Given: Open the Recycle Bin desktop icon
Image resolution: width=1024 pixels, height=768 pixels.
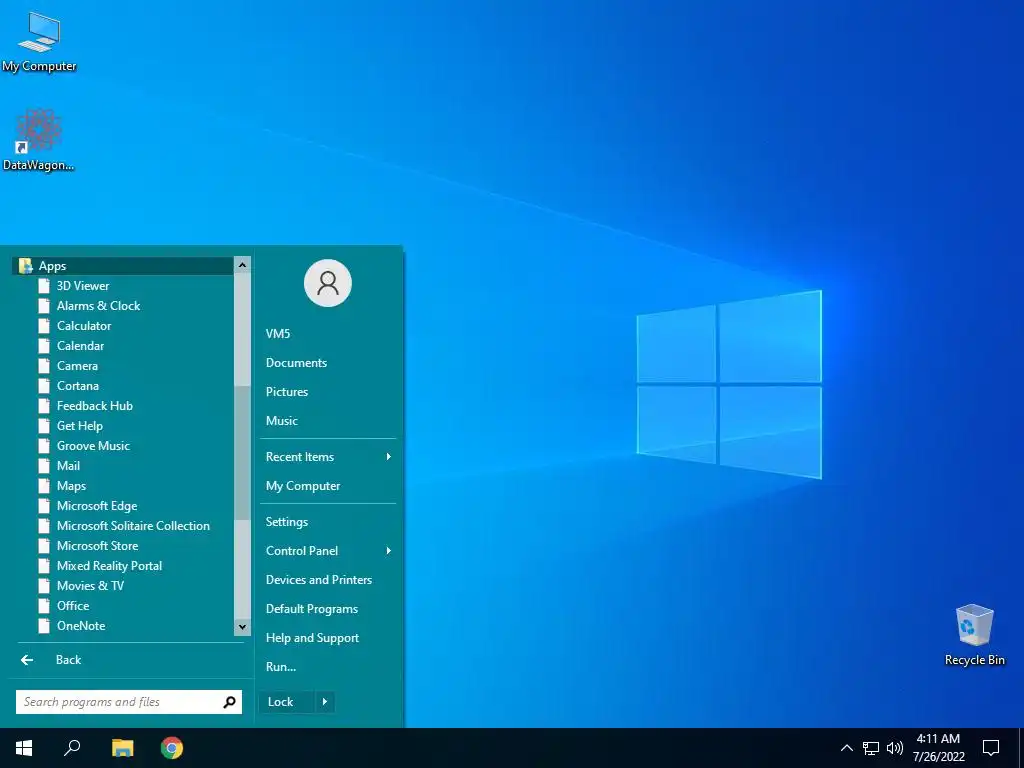Looking at the screenshot, I should [x=974, y=635].
